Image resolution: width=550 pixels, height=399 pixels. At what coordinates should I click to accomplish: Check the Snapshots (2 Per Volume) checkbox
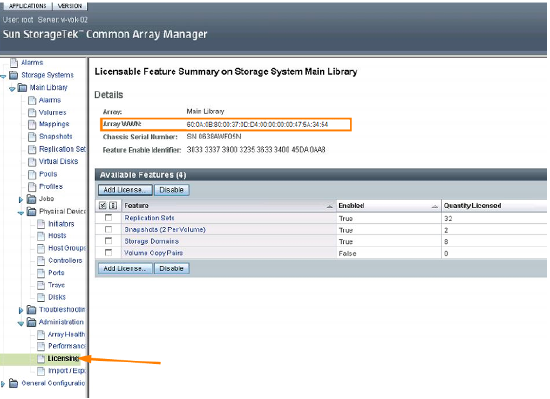pyautogui.click(x=108, y=229)
